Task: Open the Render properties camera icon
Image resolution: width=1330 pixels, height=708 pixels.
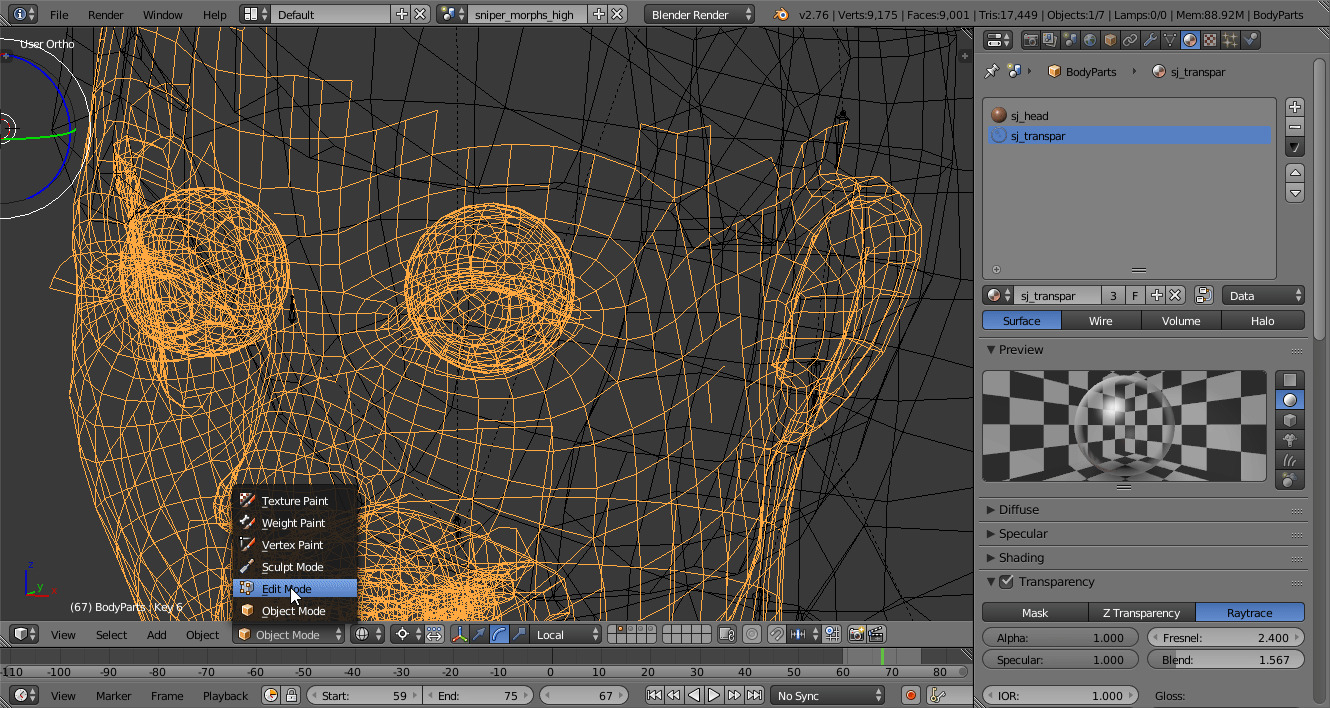Action: tap(1029, 40)
